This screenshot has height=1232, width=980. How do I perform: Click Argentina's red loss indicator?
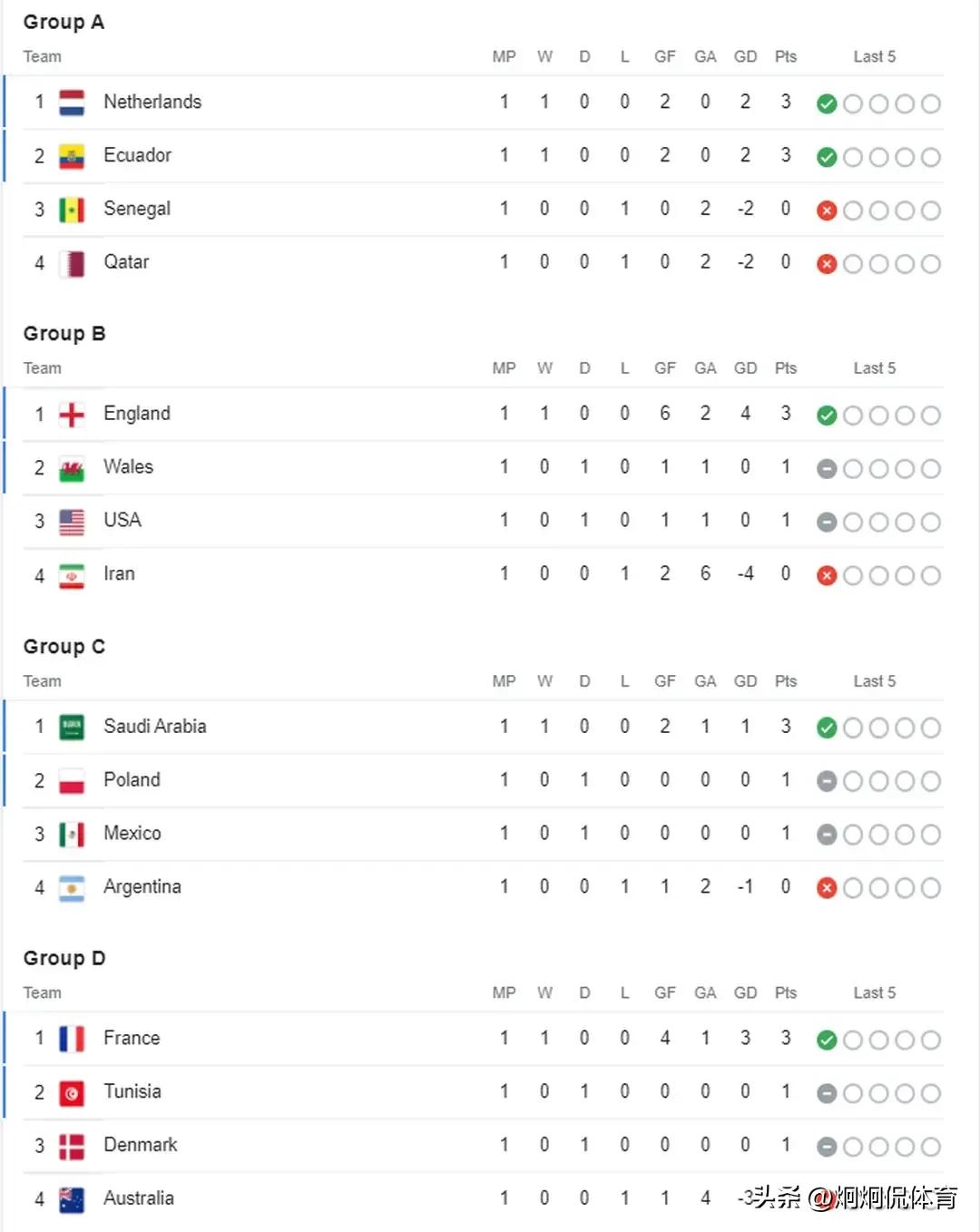click(826, 888)
